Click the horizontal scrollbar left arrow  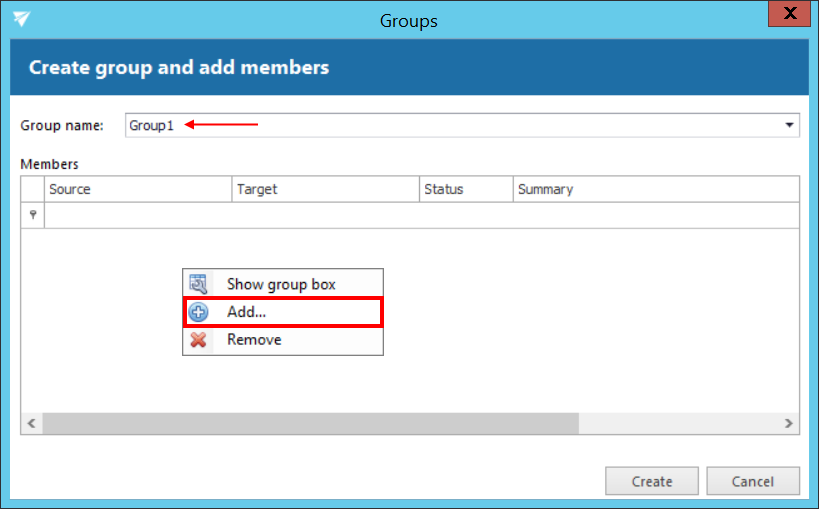point(32,423)
